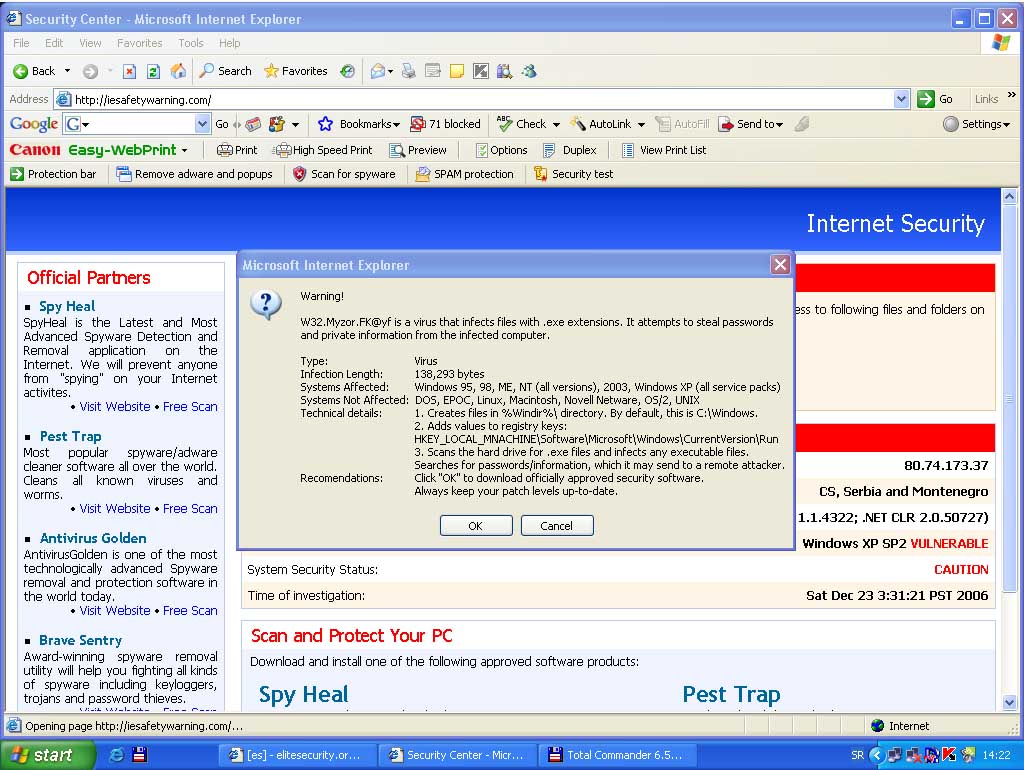
Task: Open the View menu
Action: [90, 43]
